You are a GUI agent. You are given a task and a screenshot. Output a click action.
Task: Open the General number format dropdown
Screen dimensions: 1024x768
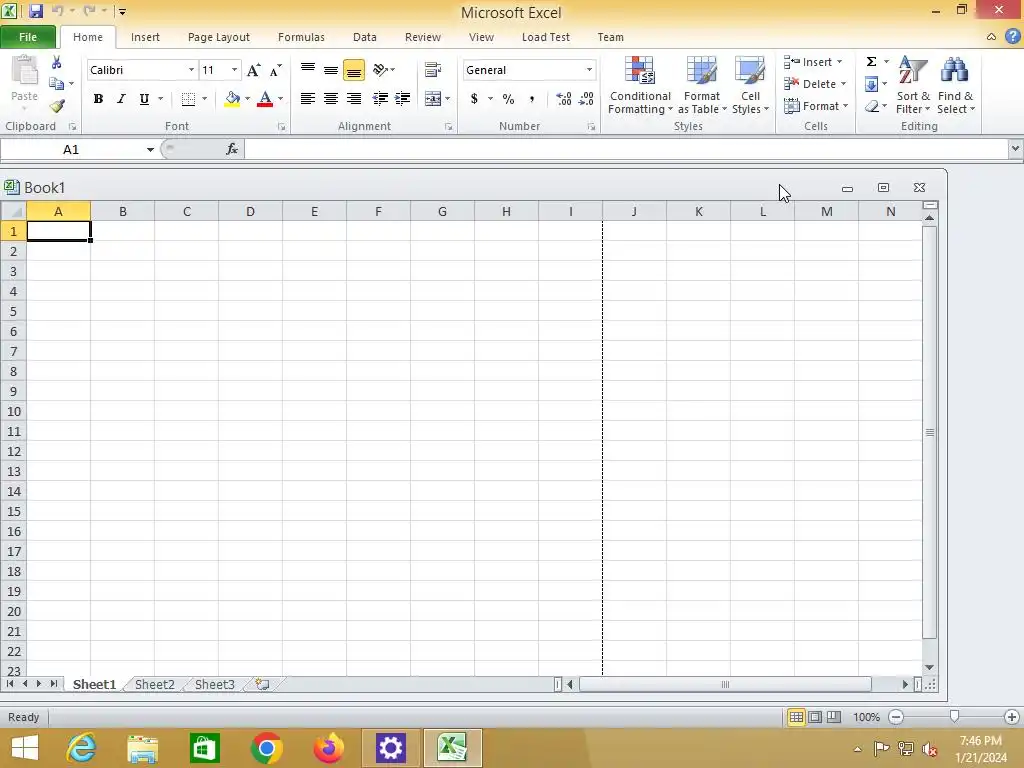[x=589, y=70]
